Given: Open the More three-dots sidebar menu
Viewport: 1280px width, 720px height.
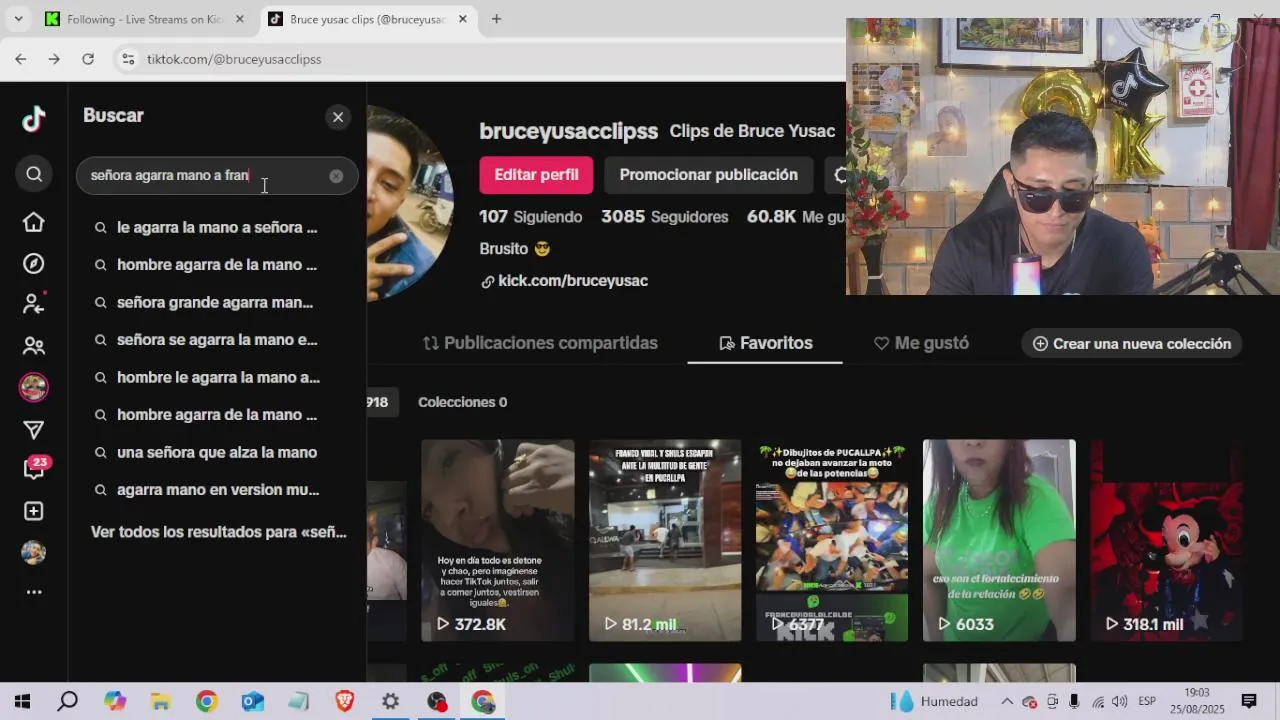Looking at the screenshot, I should [34, 592].
